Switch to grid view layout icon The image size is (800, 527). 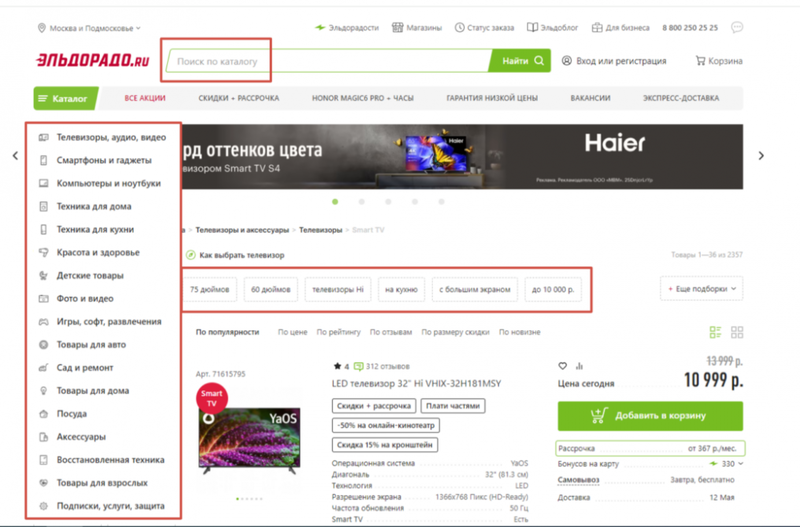click(x=737, y=332)
